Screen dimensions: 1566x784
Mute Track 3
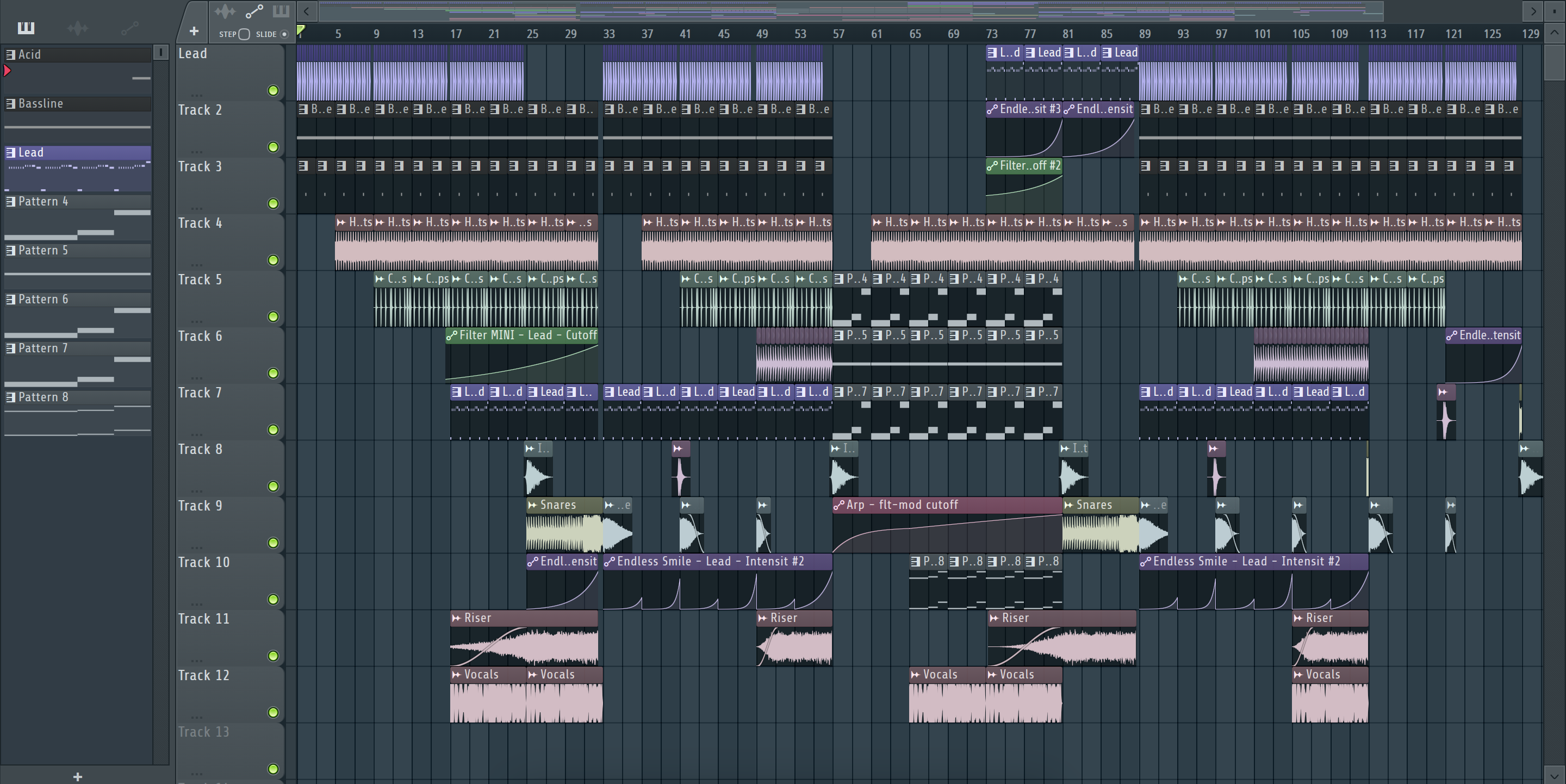[273, 203]
